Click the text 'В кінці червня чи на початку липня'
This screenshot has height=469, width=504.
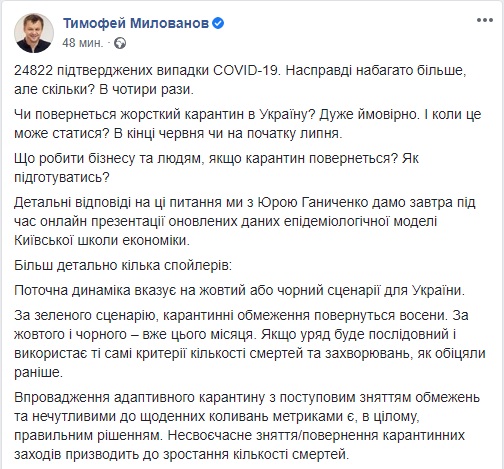click(x=227, y=133)
